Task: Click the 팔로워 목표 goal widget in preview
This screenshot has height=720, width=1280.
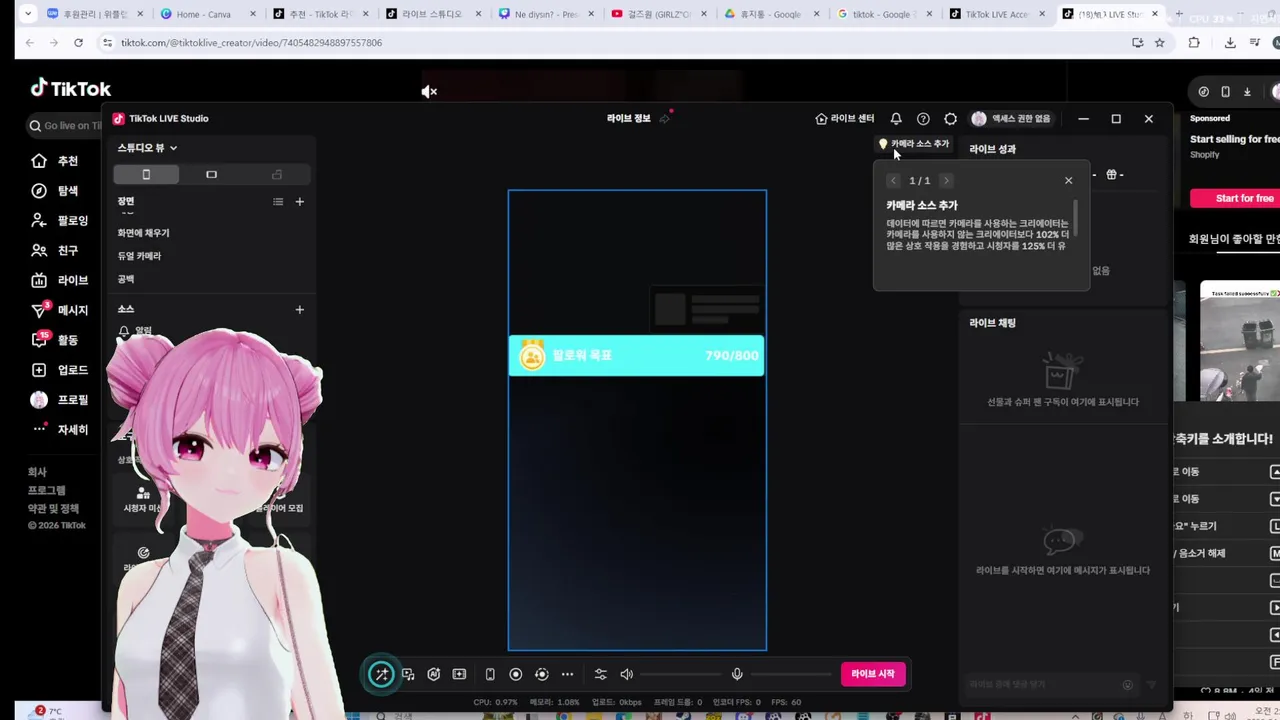Action: [637, 356]
